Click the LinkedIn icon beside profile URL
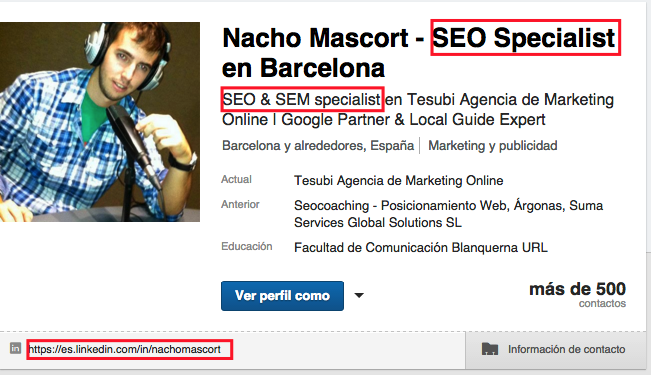651x375 pixels. (15, 348)
